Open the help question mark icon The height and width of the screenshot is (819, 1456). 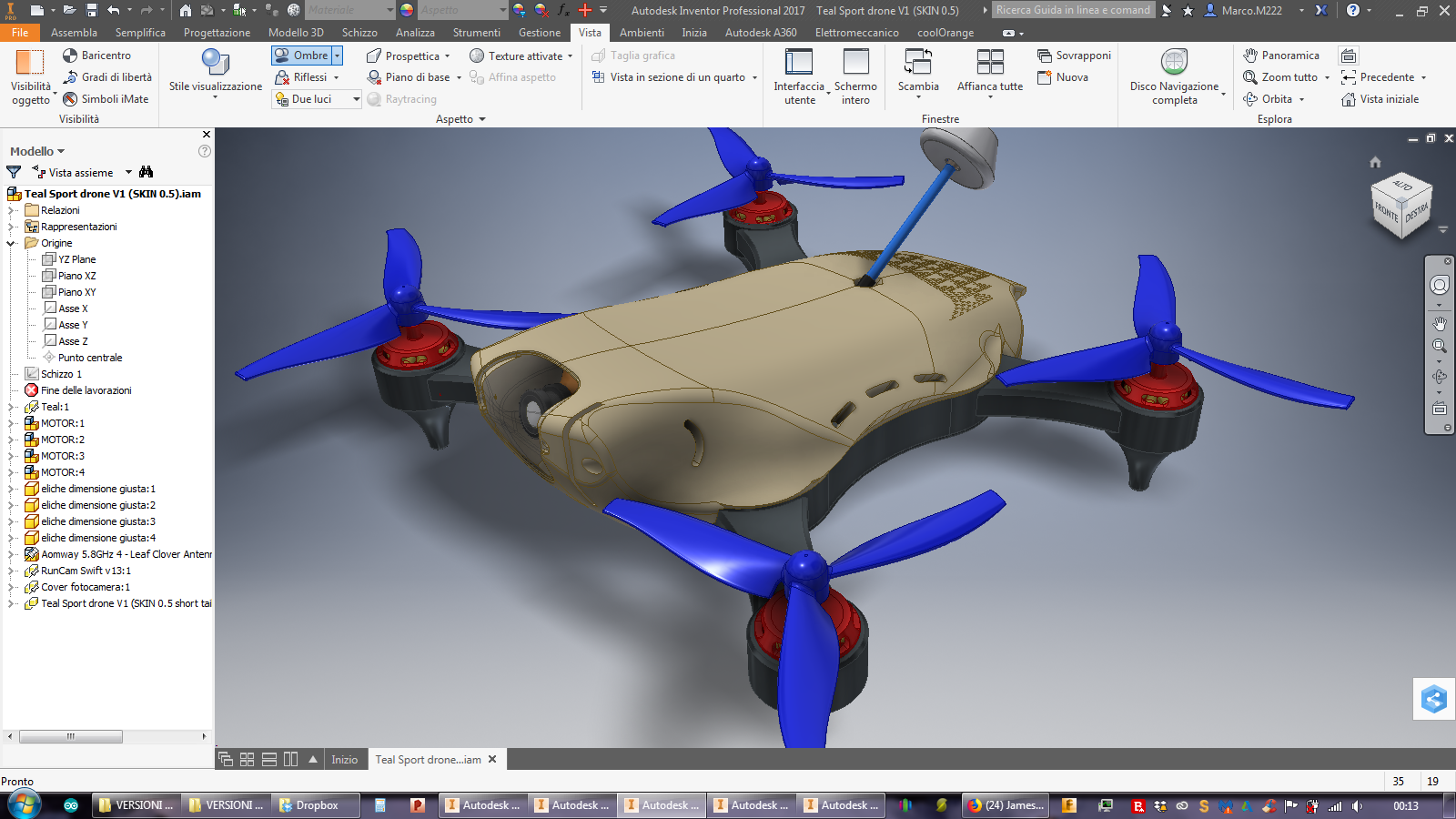pos(1353,10)
